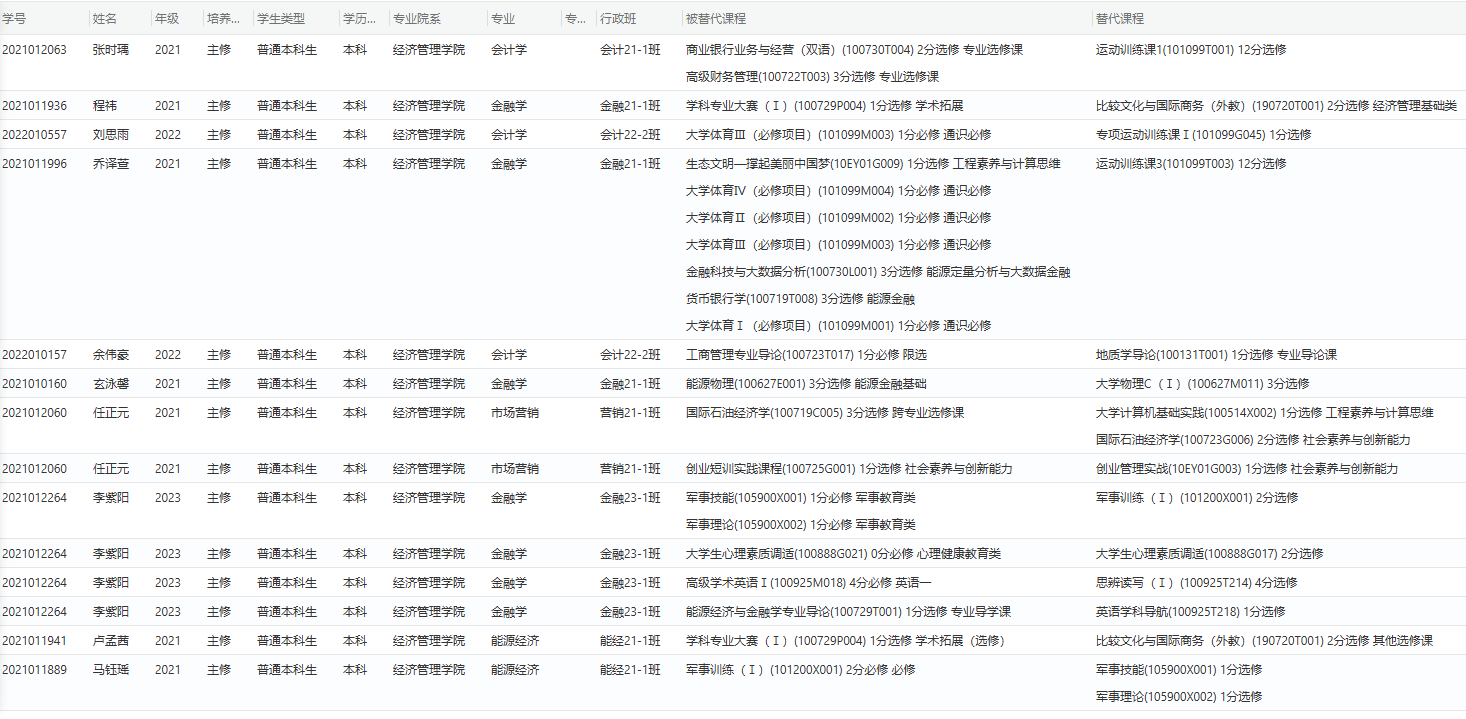Select the 学生类型 column header
Viewport: 1466px width, 719px height.
tap(281, 19)
